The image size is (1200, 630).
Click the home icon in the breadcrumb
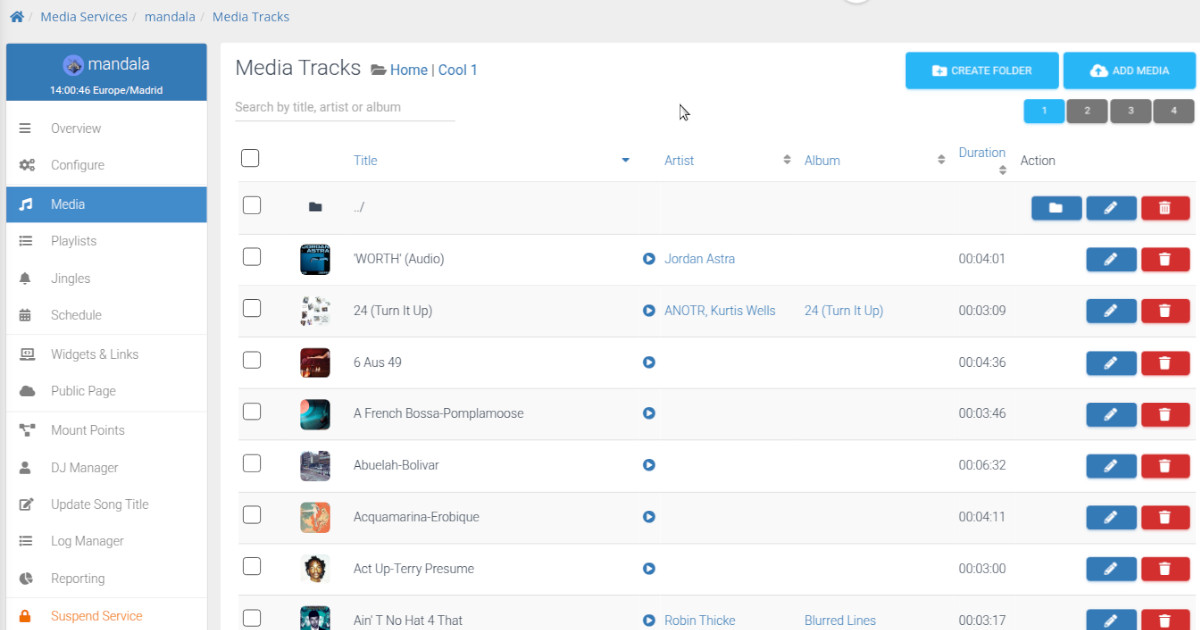[x=16, y=17]
